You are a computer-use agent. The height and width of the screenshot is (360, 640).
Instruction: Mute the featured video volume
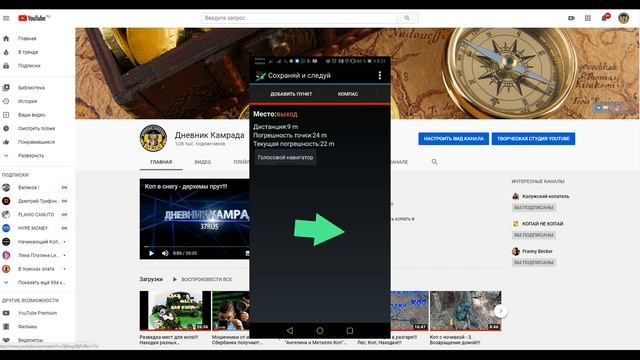click(x=165, y=253)
